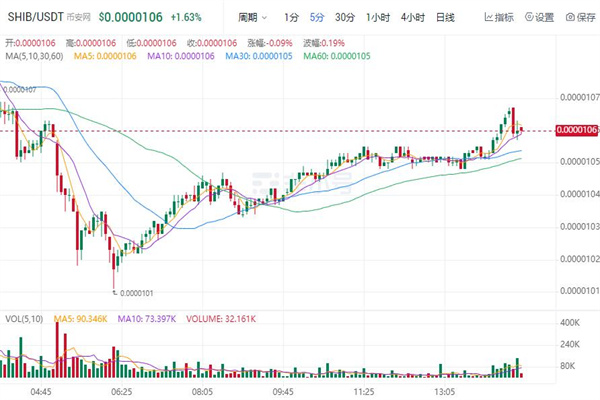
Task: Switch to 1小时 interval
Action: [378, 18]
